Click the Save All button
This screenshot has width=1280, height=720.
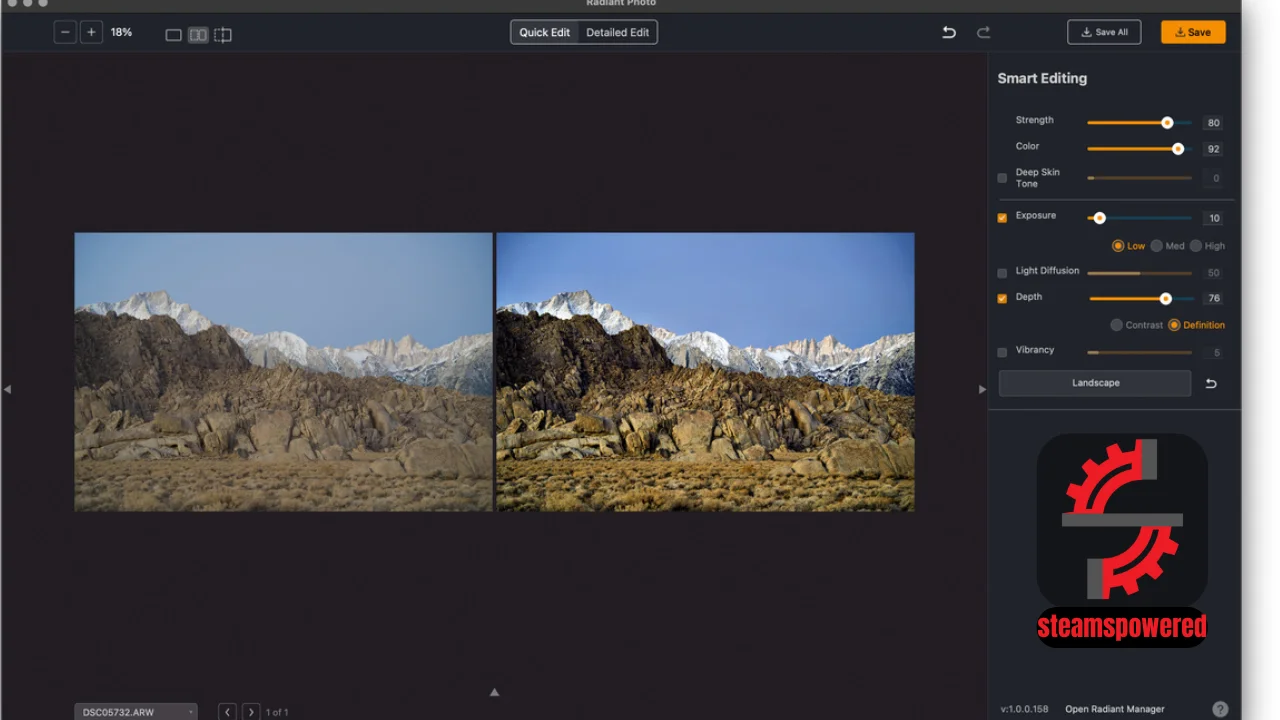tap(1104, 32)
